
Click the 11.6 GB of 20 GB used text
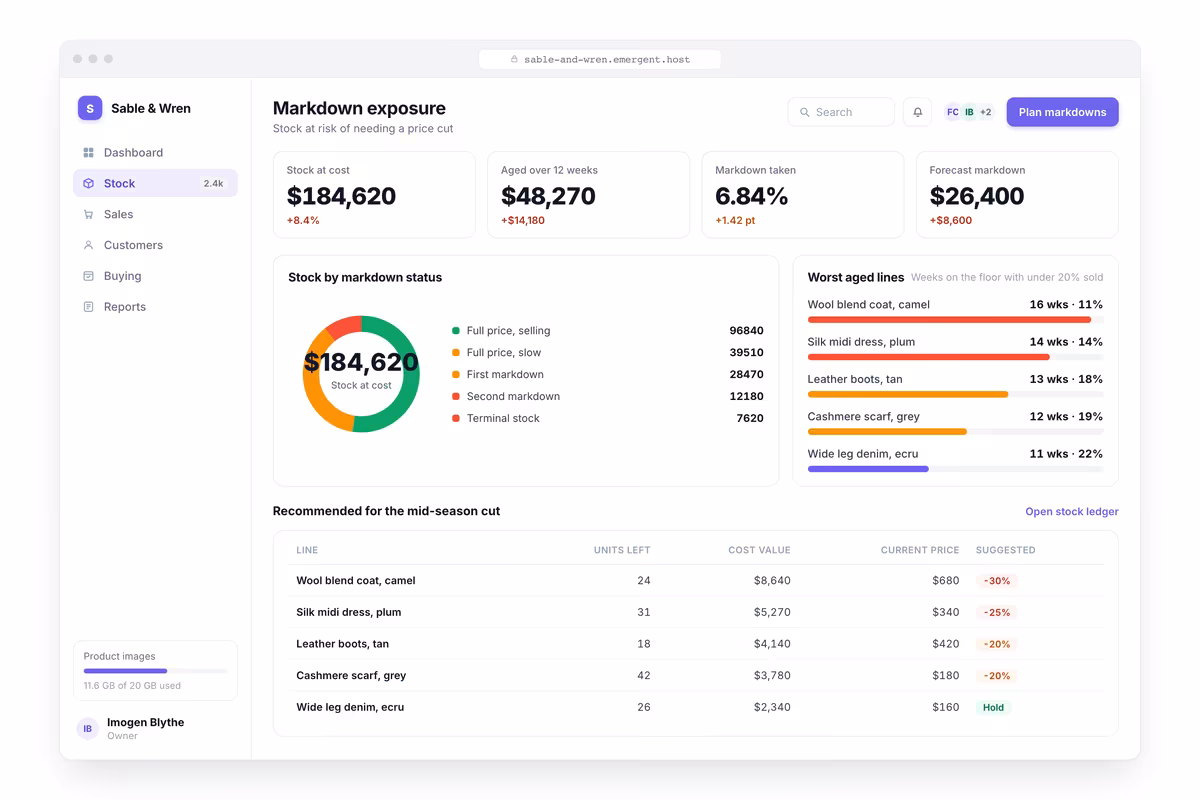tap(132, 686)
